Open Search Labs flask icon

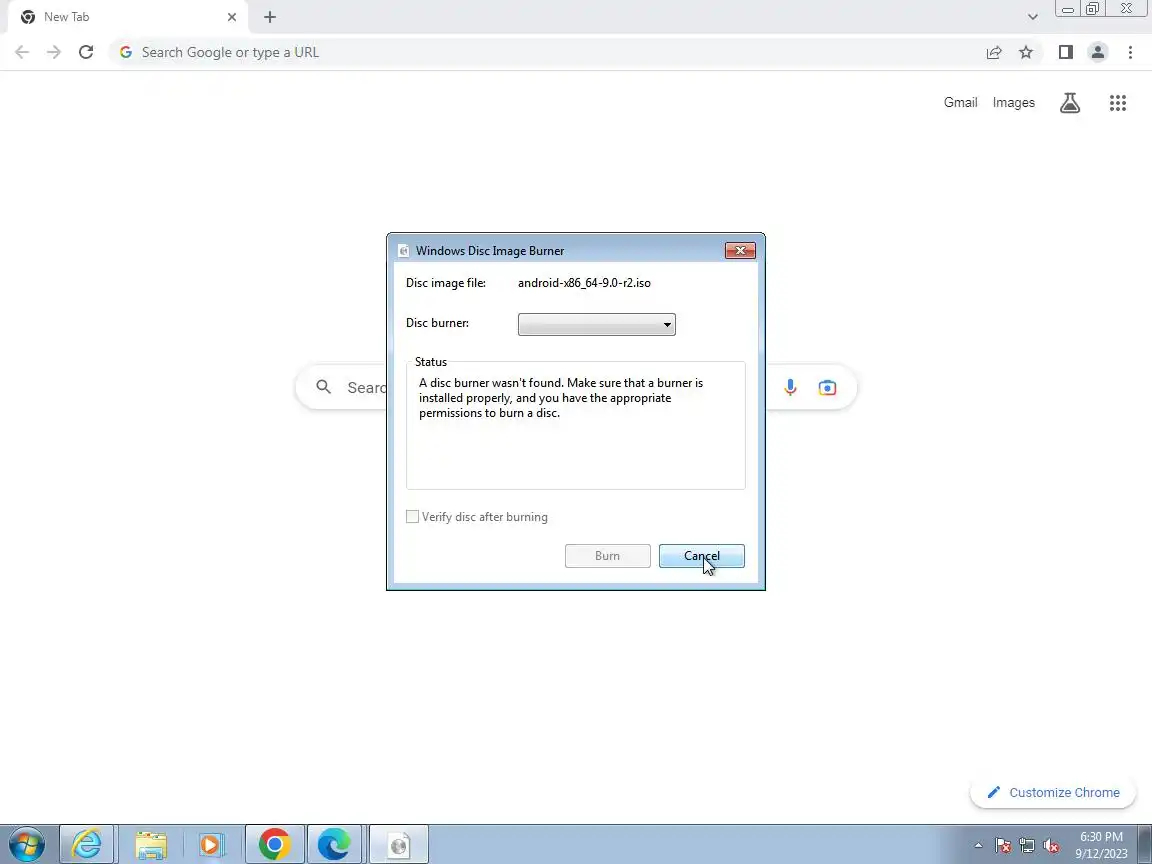click(x=1070, y=103)
